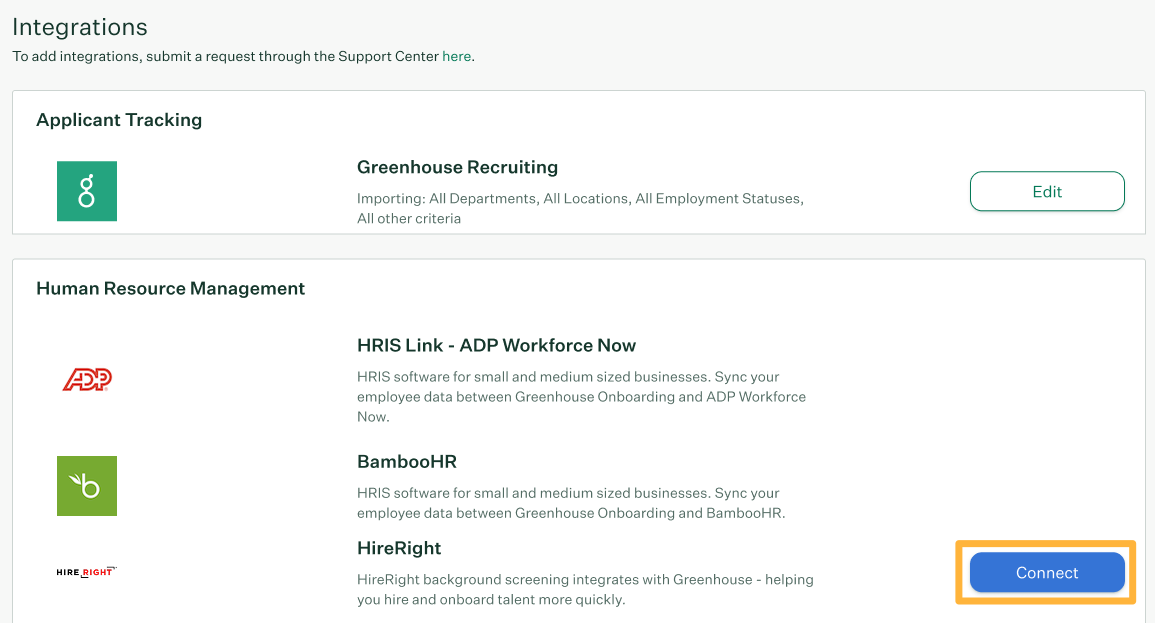Select the HireRight title
Image resolution: width=1155 pixels, height=623 pixels.
[x=399, y=548]
